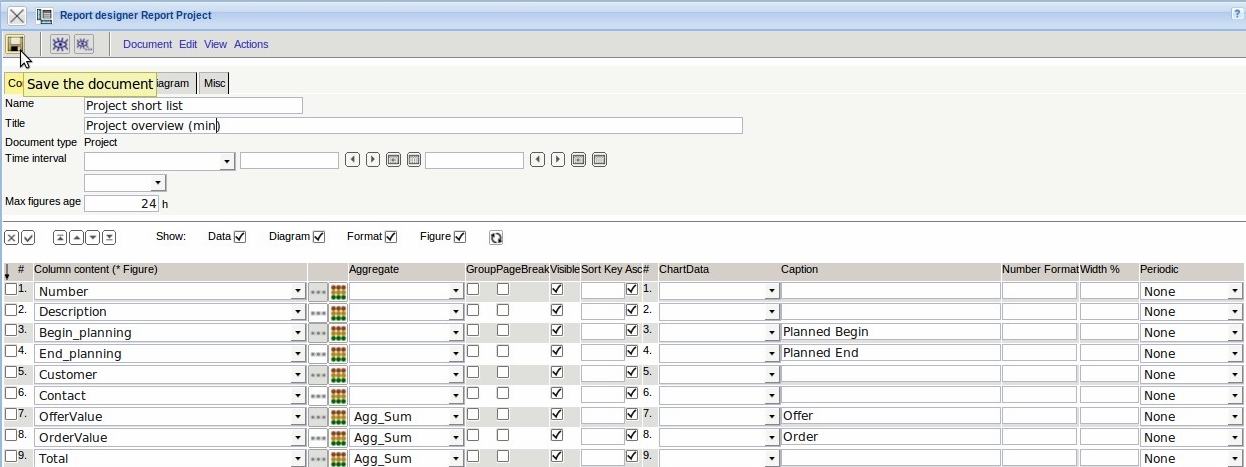Image resolution: width=1246 pixels, height=467 pixels.
Task: Uncheck the Diagram show checkbox
Action: [319, 237]
